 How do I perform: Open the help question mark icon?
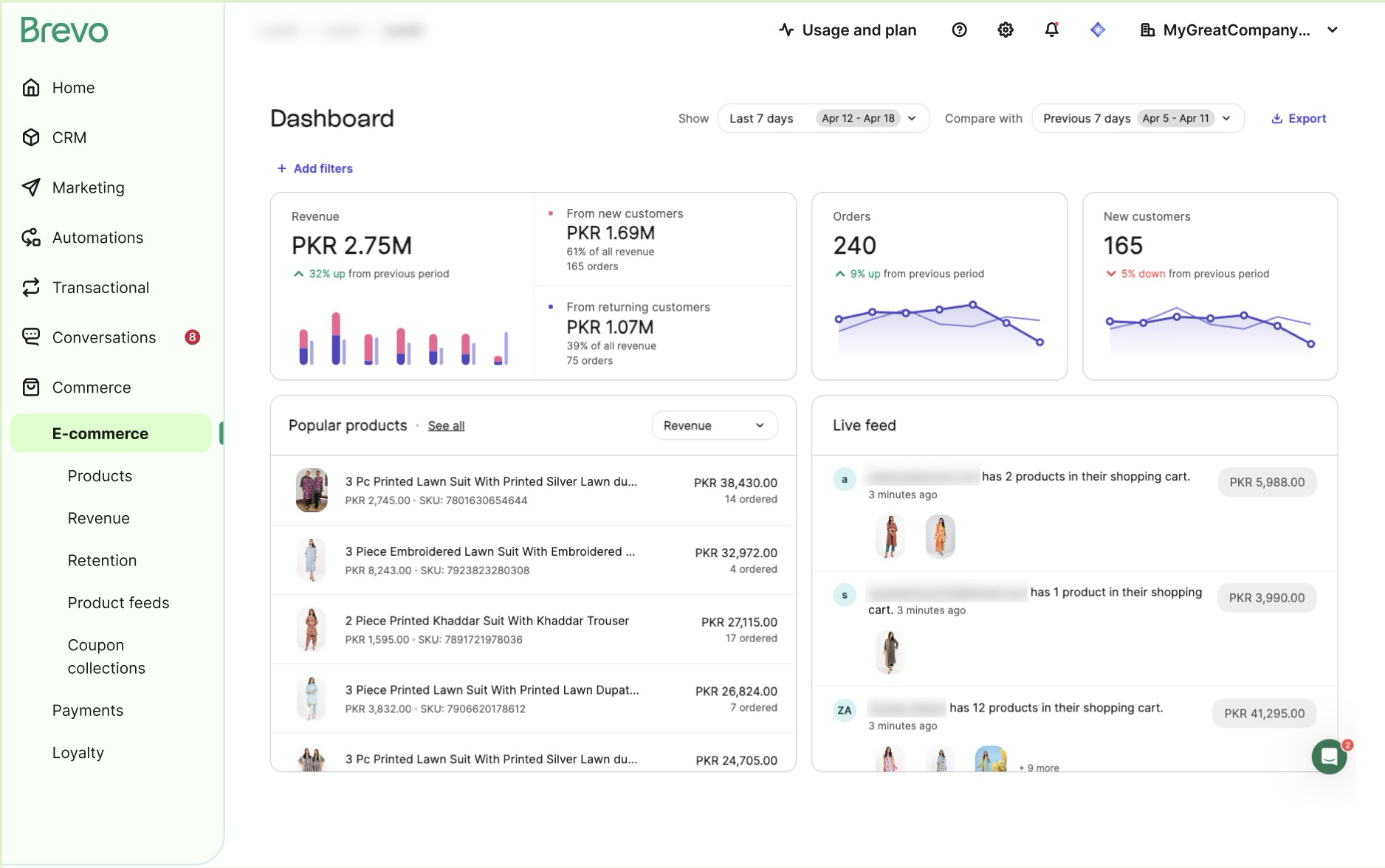[959, 30]
